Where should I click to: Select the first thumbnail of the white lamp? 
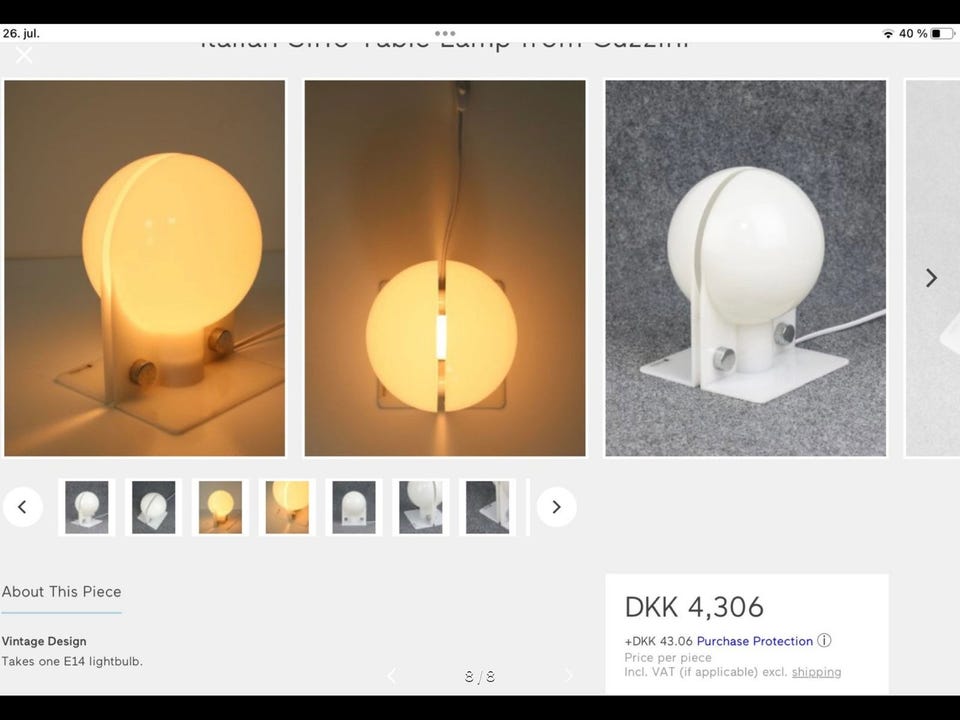[x=86, y=507]
